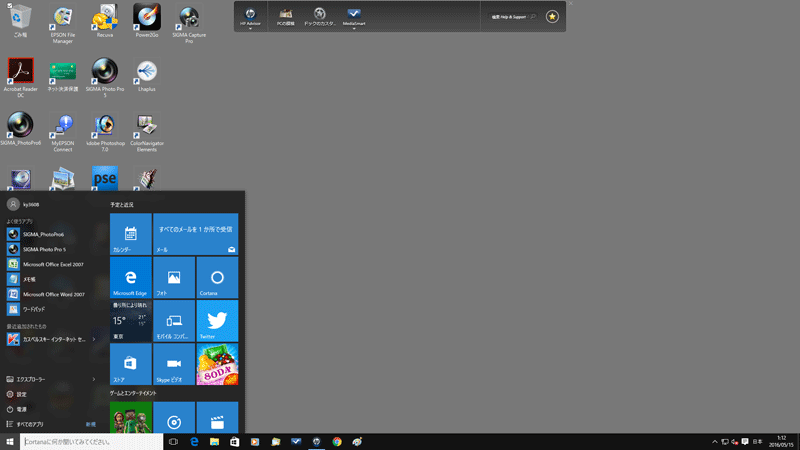The width and height of the screenshot is (800, 450).
Task: Open the Cortana tile
Action: 217,278
